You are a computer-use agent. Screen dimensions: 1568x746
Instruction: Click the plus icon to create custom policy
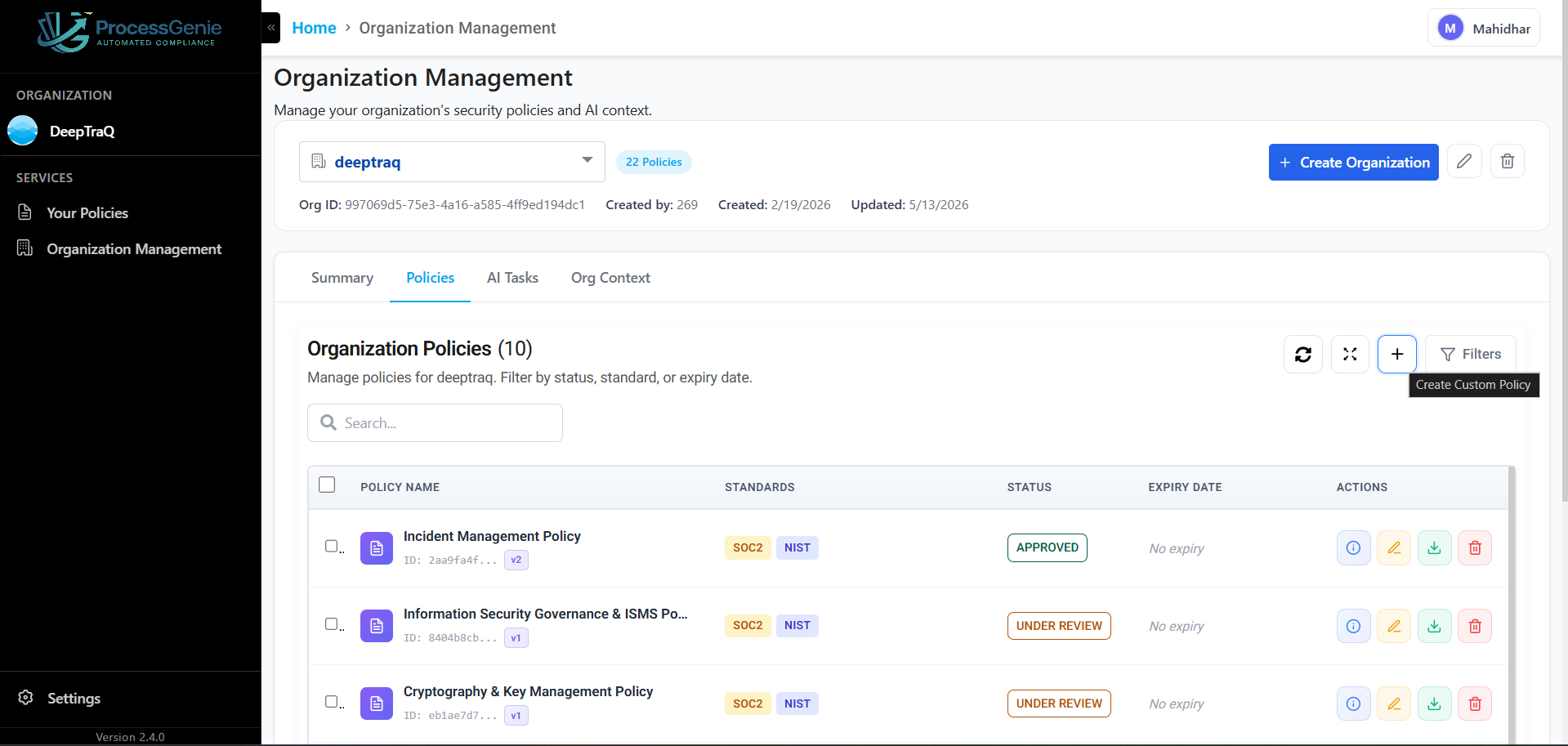click(1397, 354)
